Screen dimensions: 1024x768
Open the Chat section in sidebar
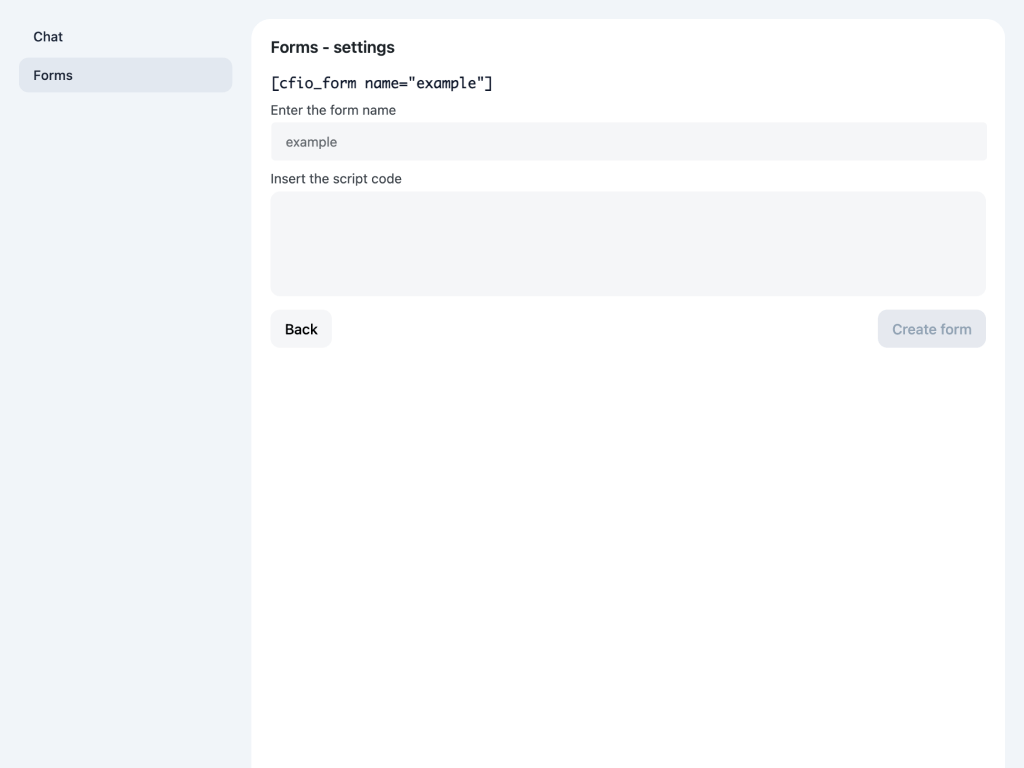click(x=48, y=37)
